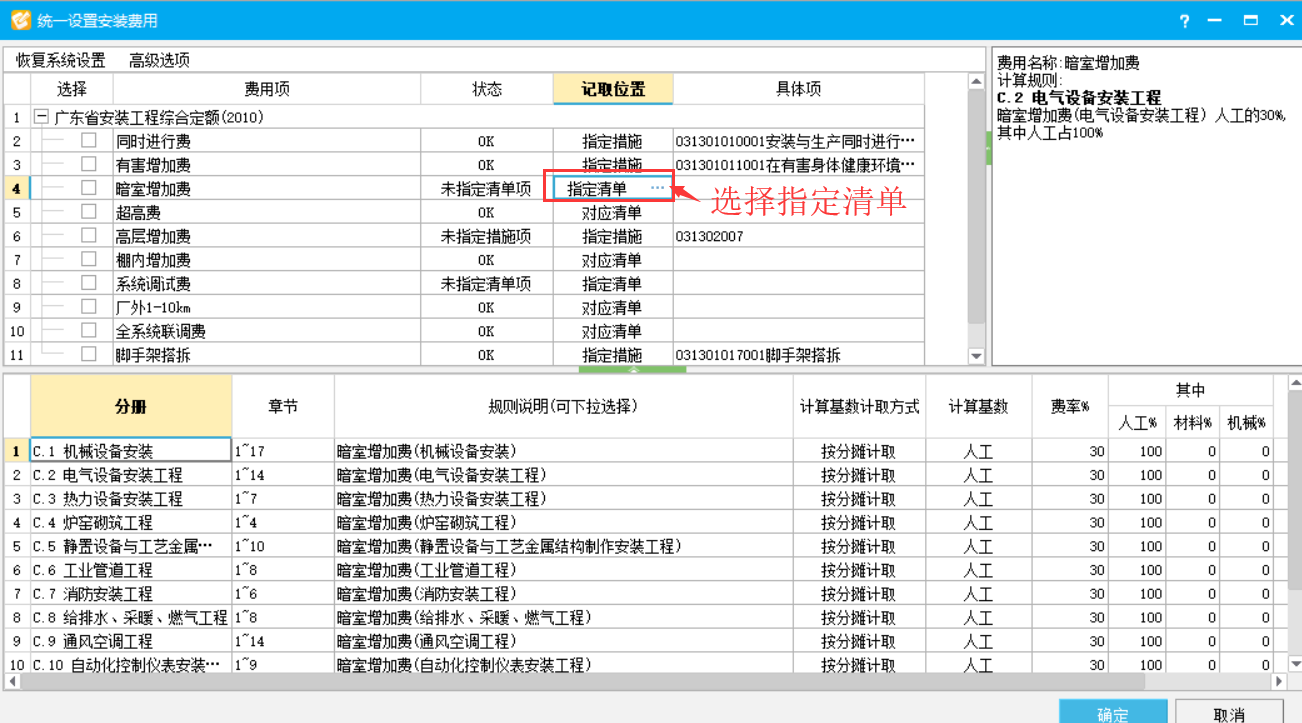Check the 棚内增加费 checkbox

[x=89, y=259]
